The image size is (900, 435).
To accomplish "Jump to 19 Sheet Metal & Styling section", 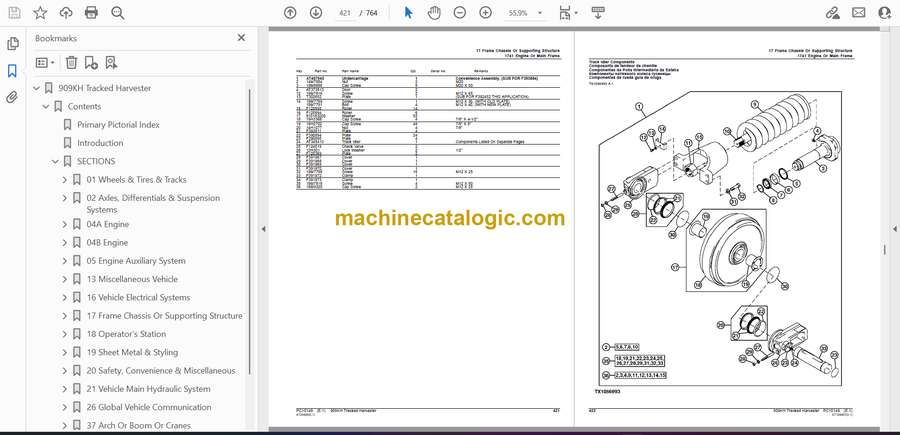I will (132, 352).
